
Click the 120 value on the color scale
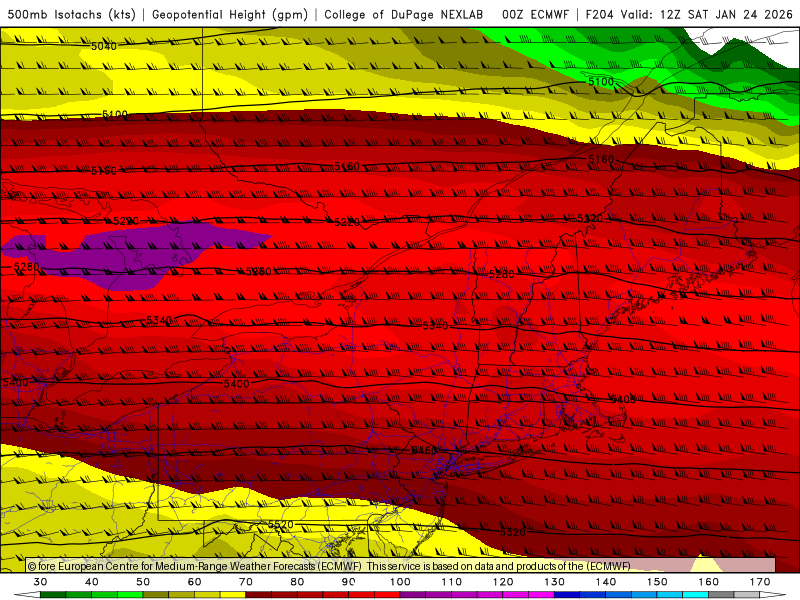pos(503,582)
